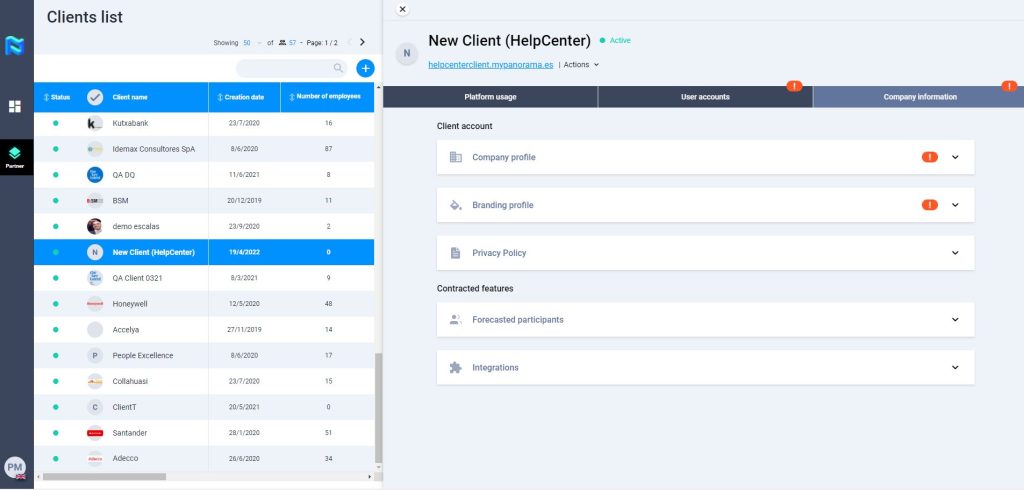Switch to the Platform usage tab
Image resolution: width=1024 pixels, height=491 pixels.
pyautogui.click(x=490, y=97)
